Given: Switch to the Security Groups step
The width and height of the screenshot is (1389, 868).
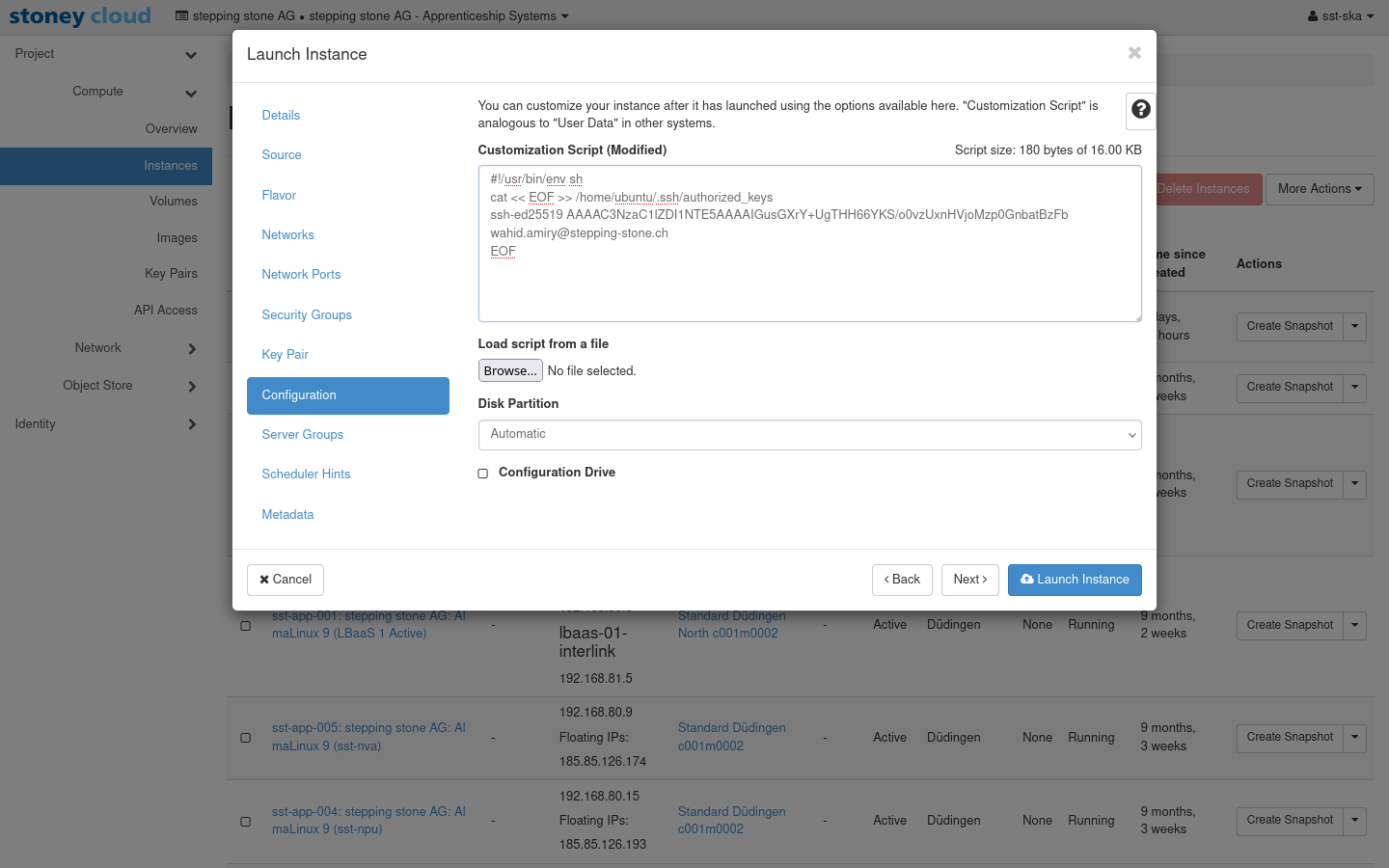Looking at the screenshot, I should coord(307,315).
